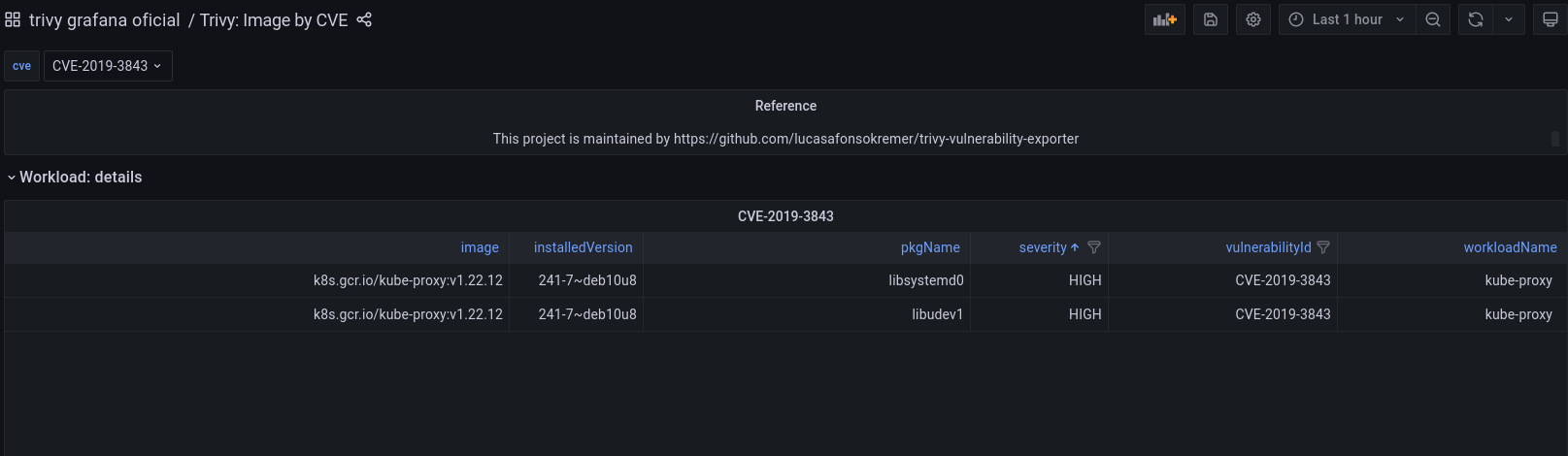Refresh the dashboard
The image size is (1568, 456).
coord(1476,19)
